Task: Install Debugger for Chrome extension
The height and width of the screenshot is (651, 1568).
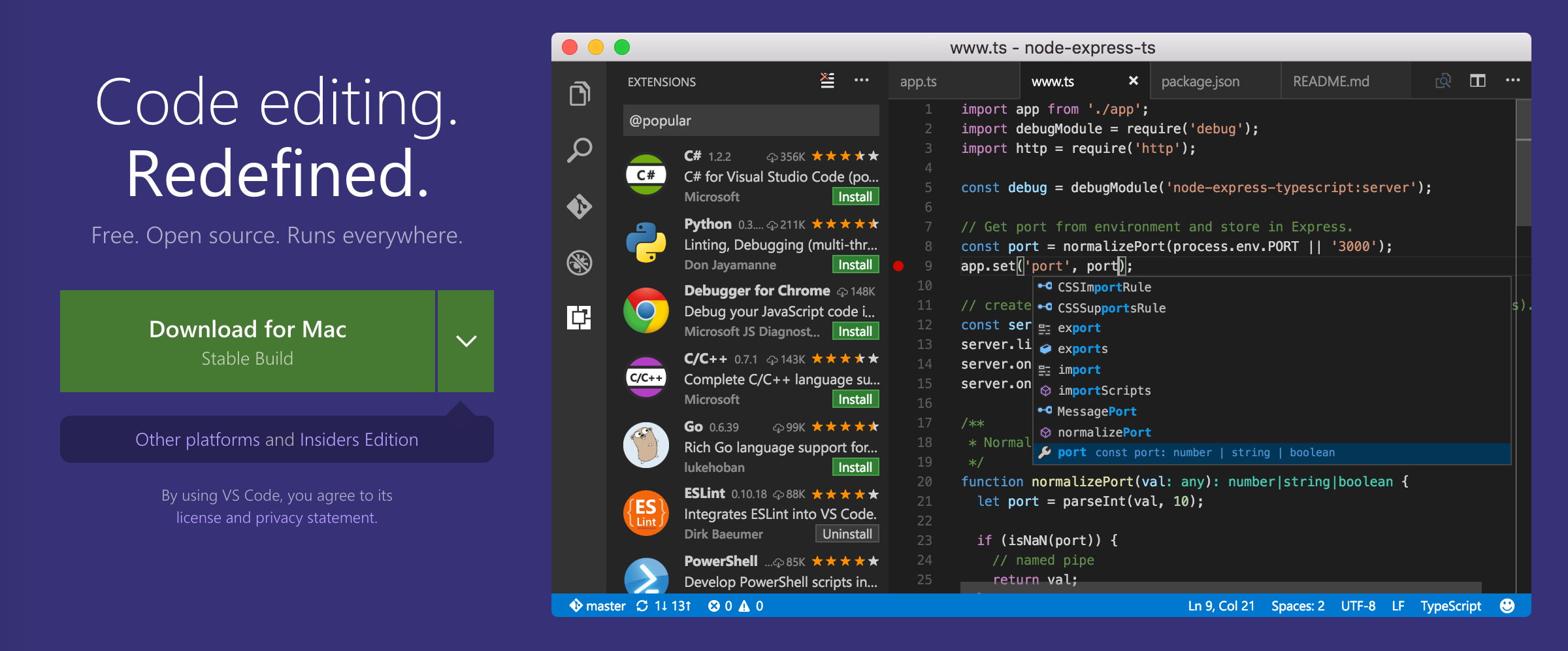Action: (x=855, y=331)
